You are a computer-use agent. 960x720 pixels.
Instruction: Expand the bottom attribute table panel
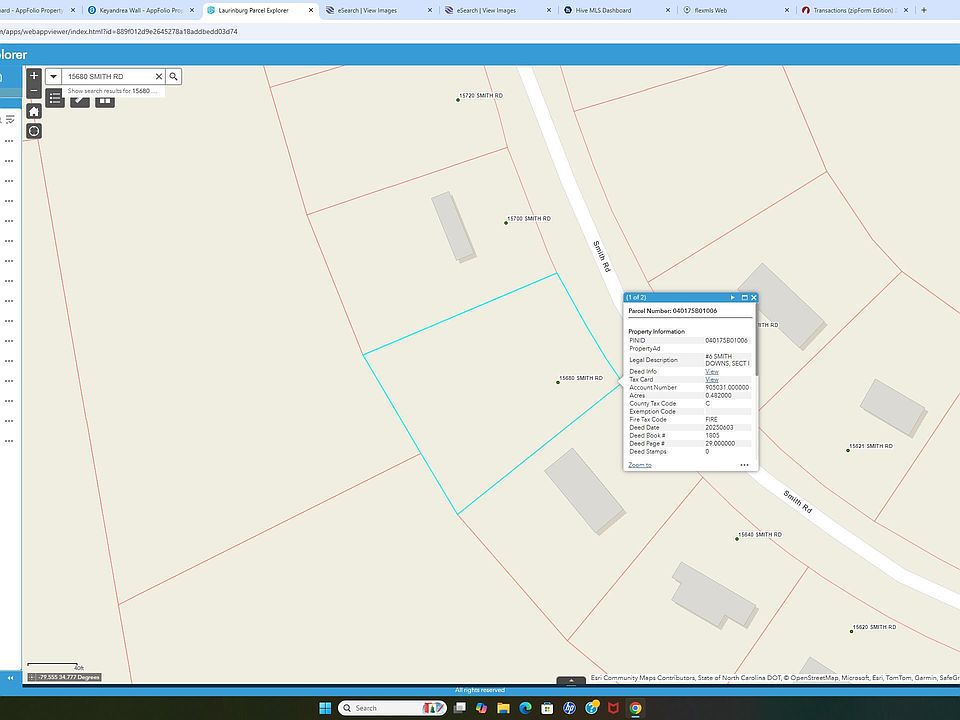(571, 681)
